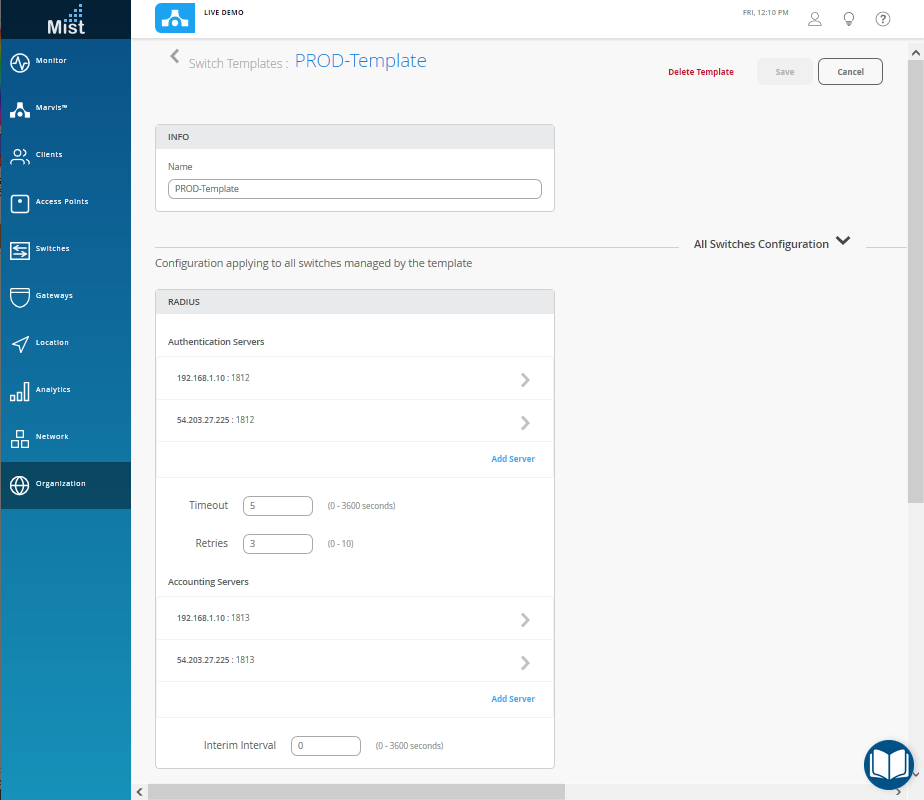
Task: Click the lightbulb icon in header
Action: coord(849,19)
